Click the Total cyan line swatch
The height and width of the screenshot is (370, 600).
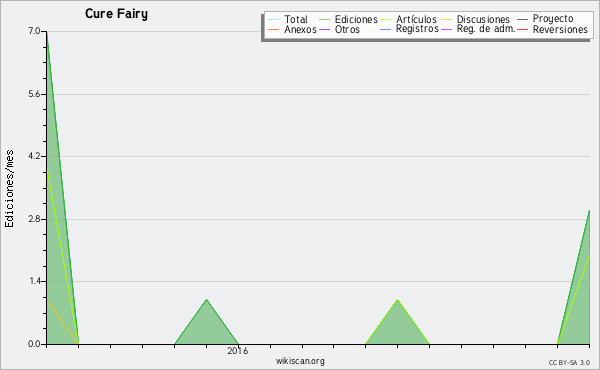[274, 20]
